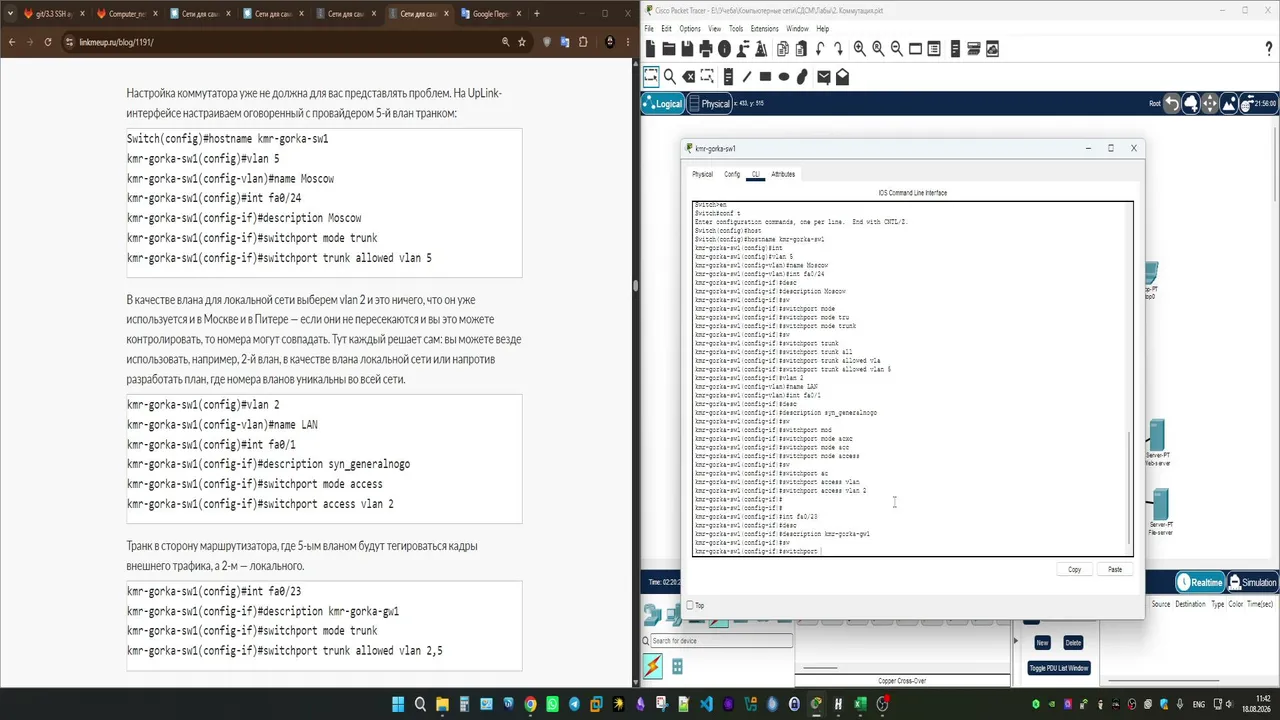Choose the Delete tool in Packet Tracer

click(x=689, y=76)
